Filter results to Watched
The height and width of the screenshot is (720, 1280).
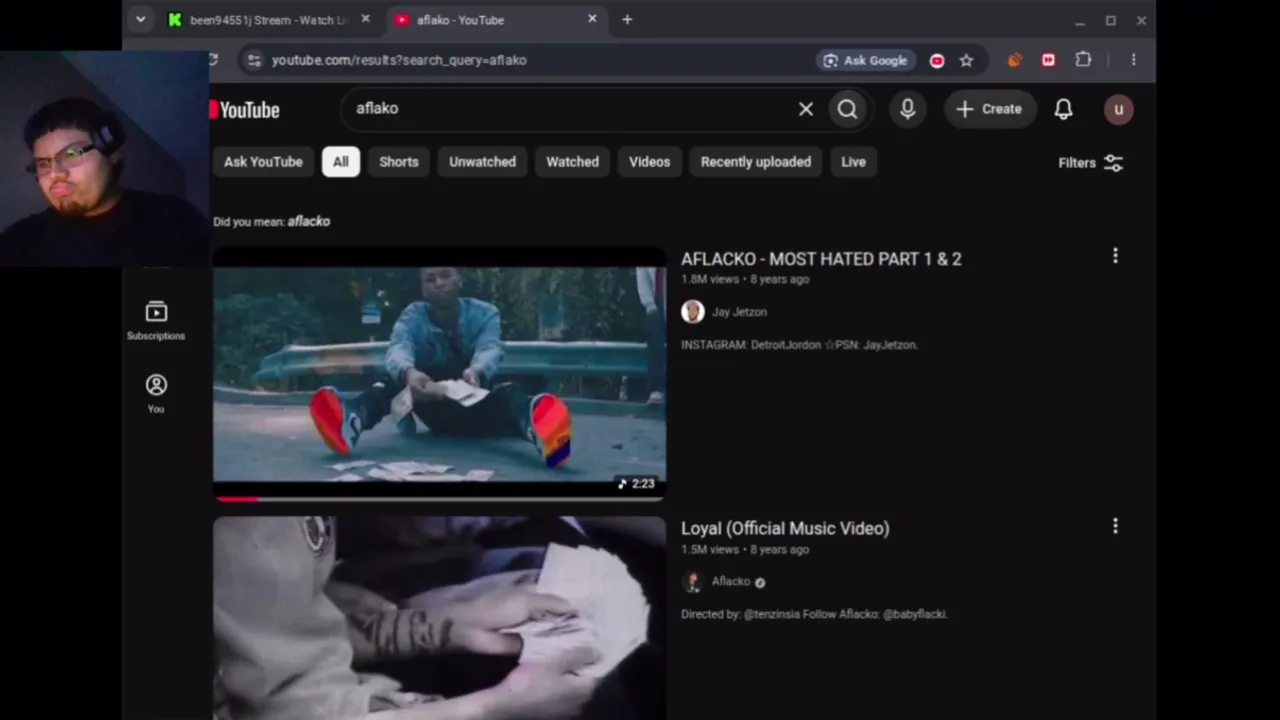pos(572,162)
